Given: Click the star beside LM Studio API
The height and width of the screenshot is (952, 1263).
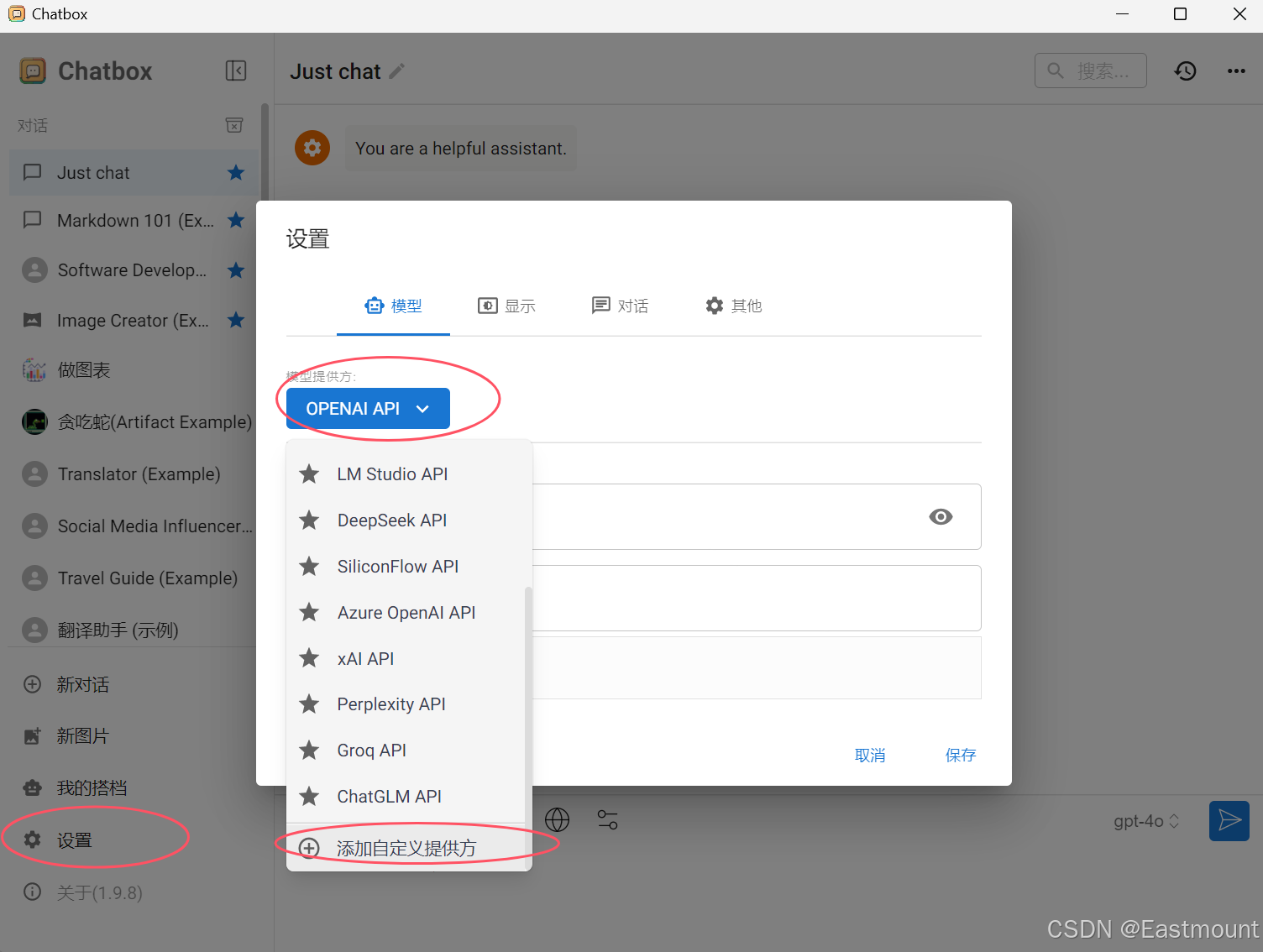Looking at the screenshot, I should click(x=309, y=474).
